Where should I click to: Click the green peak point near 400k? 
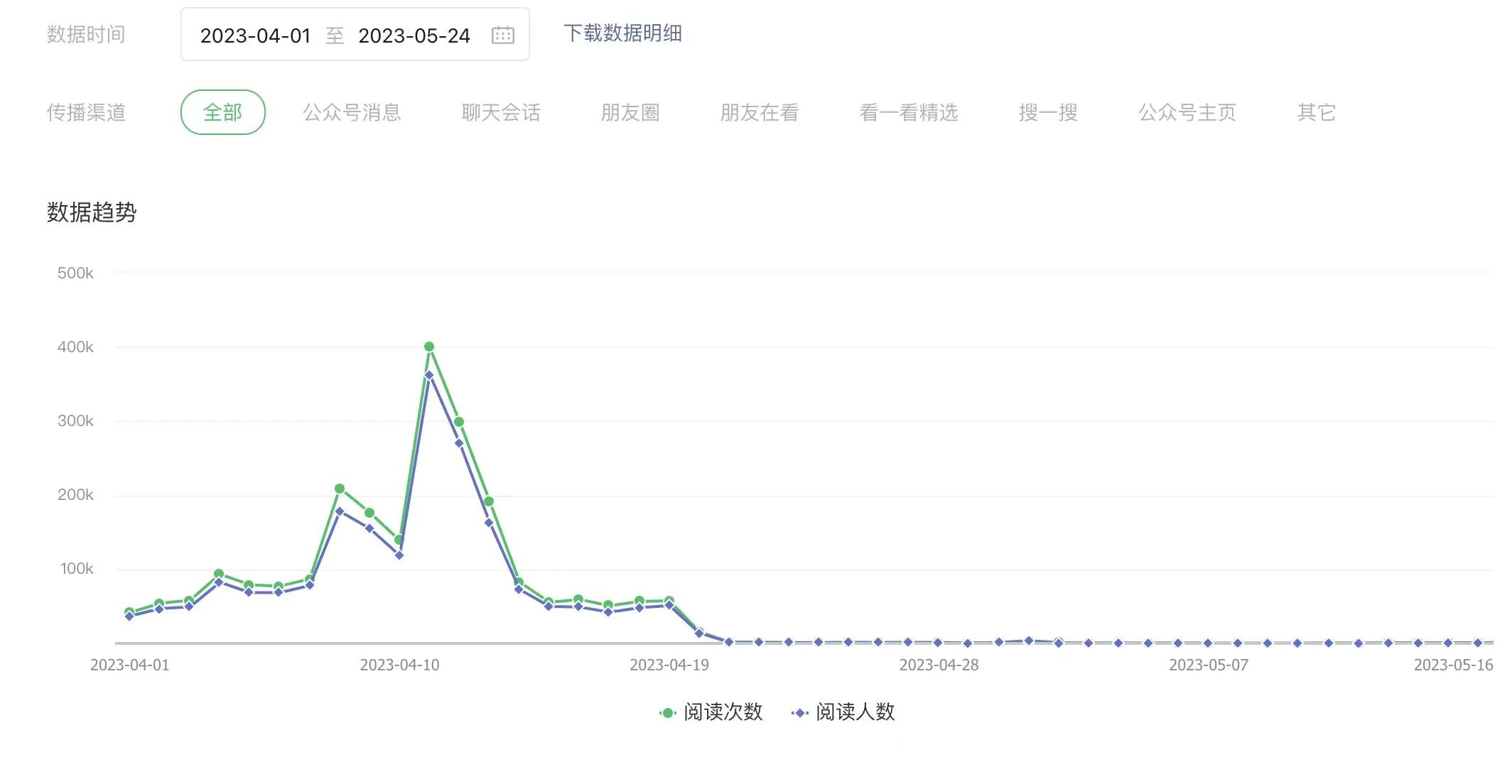(429, 347)
